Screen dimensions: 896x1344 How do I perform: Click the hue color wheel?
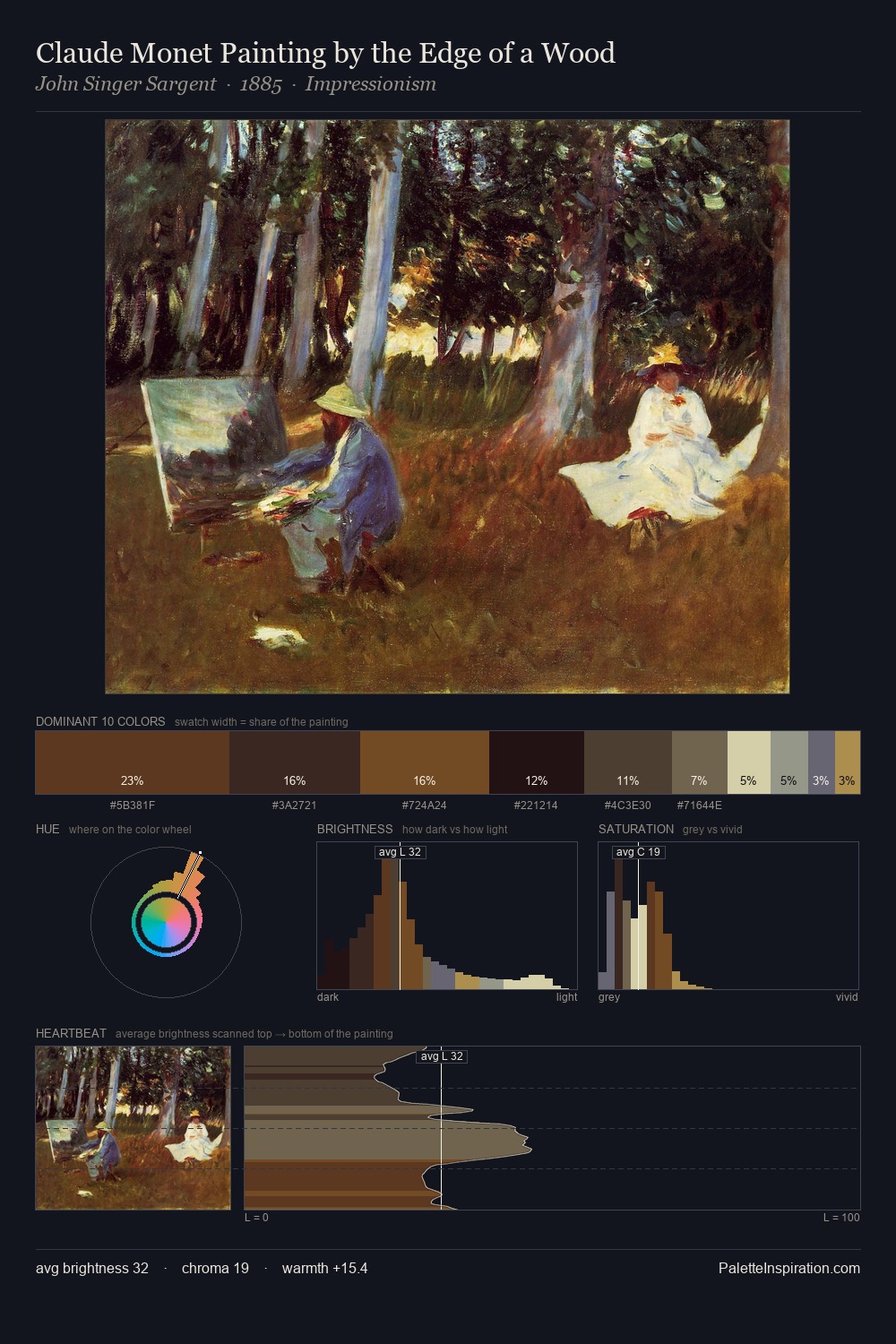point(167,921)
